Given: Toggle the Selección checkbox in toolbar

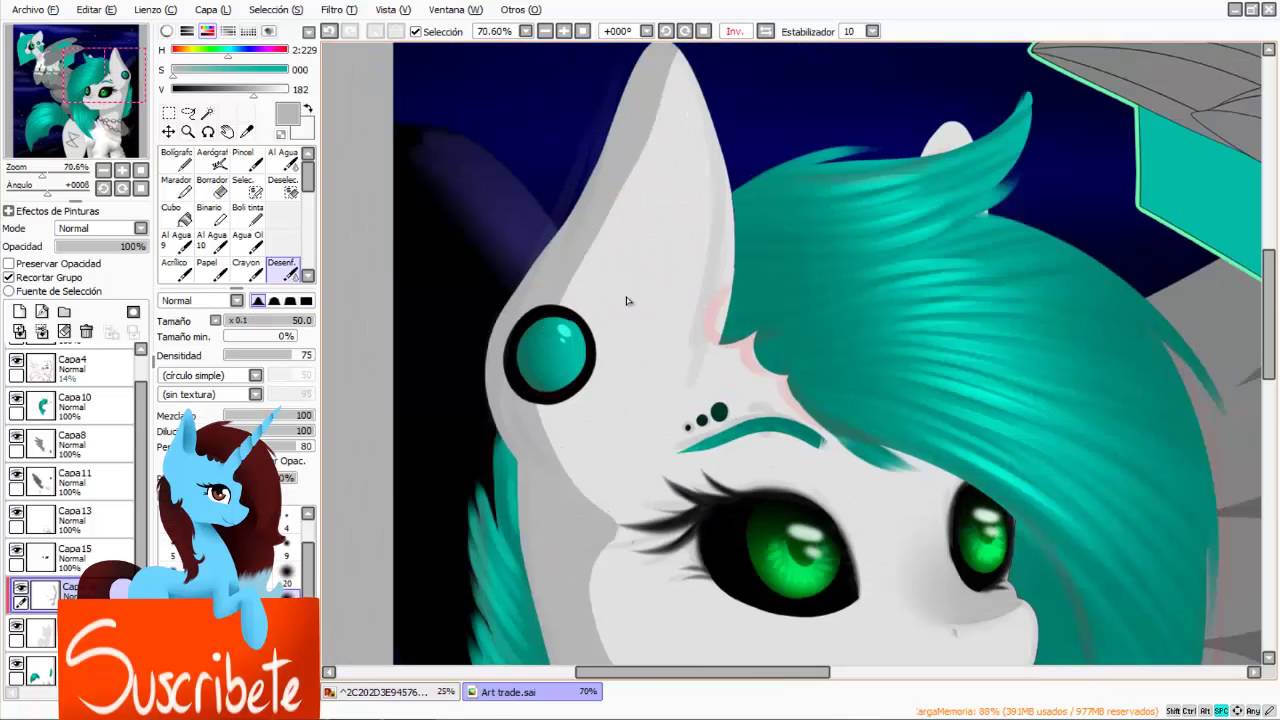Looking at the screenshot, I should [416, 32].
